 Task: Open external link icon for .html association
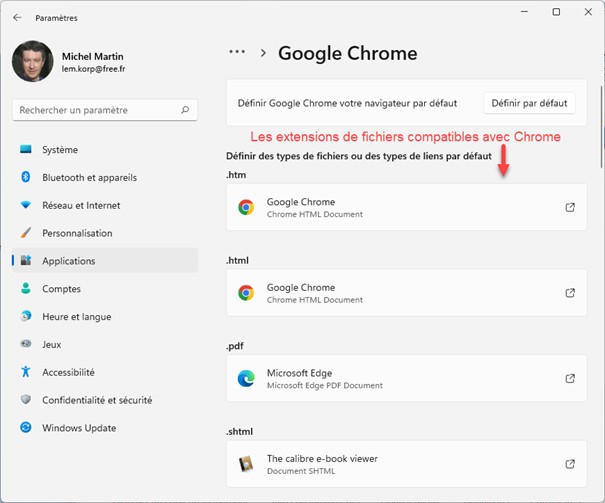(570, 293)
